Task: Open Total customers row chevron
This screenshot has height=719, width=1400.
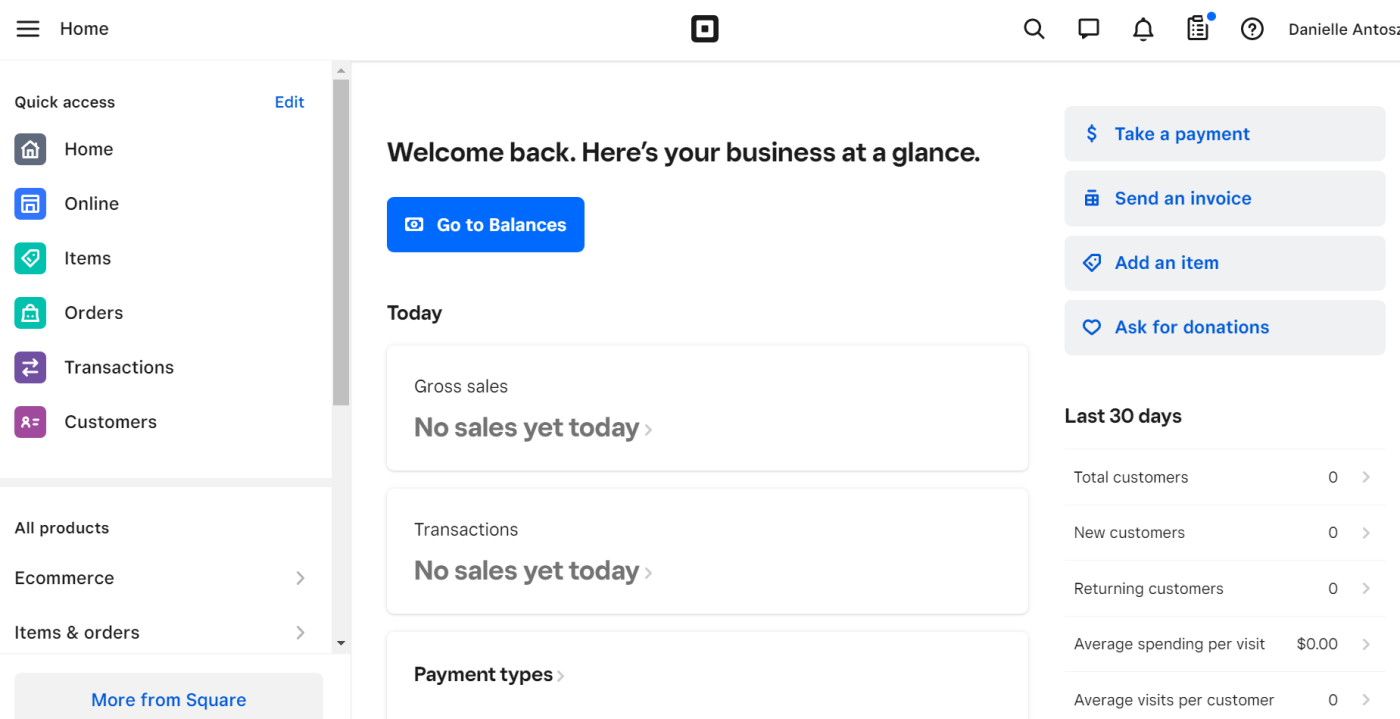Action: click(1366, 477)
